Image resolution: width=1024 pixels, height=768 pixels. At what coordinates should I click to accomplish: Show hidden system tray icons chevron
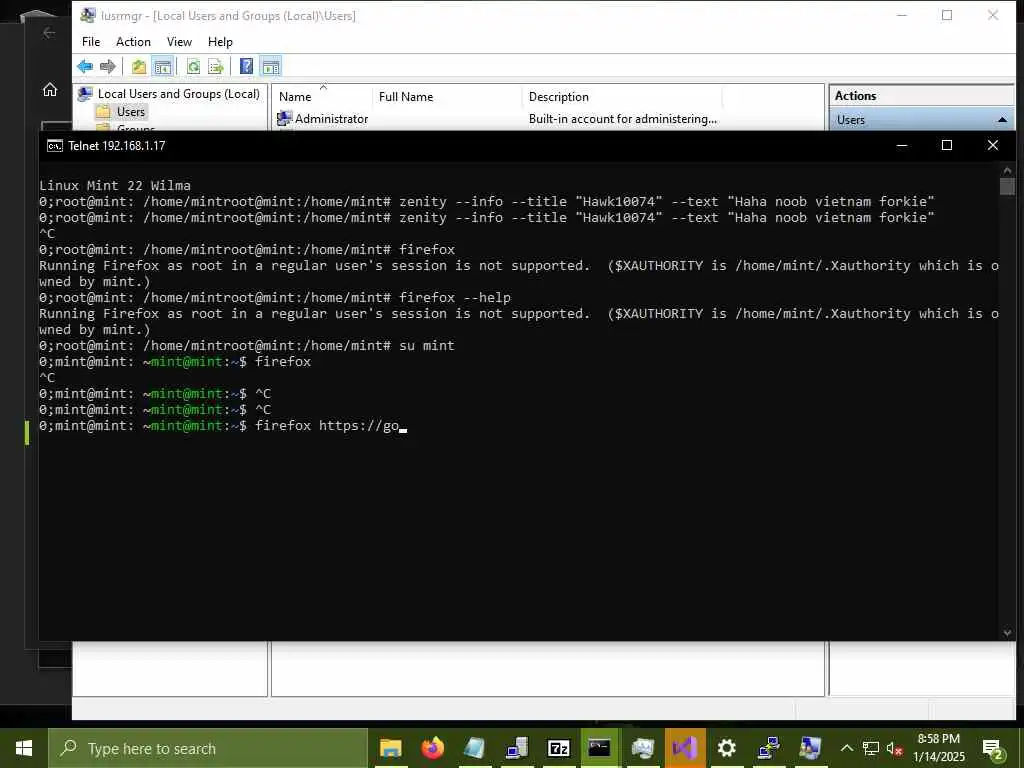click(x=846, y=748)
